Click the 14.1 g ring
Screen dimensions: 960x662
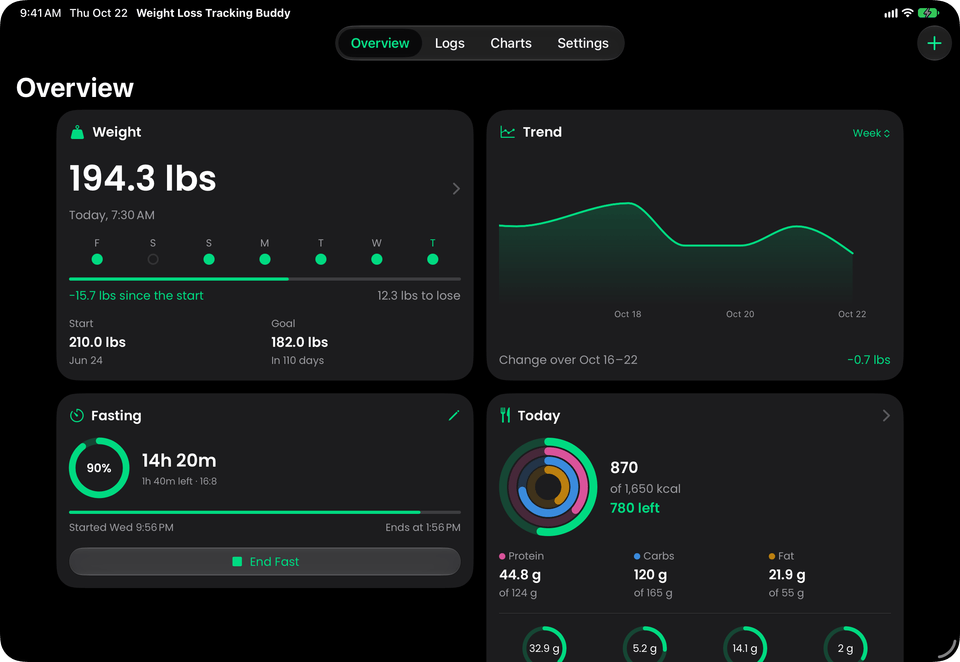point(745,644)
